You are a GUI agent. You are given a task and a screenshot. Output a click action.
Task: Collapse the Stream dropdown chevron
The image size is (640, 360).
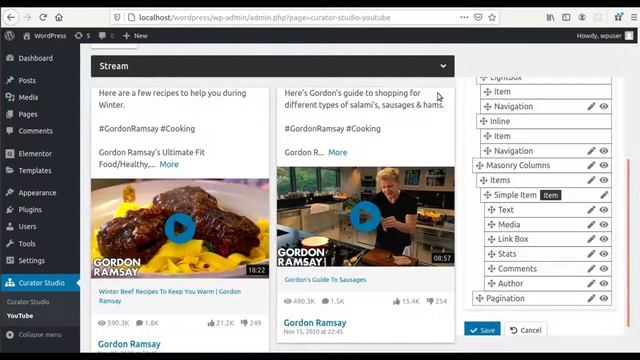(443, 66)
